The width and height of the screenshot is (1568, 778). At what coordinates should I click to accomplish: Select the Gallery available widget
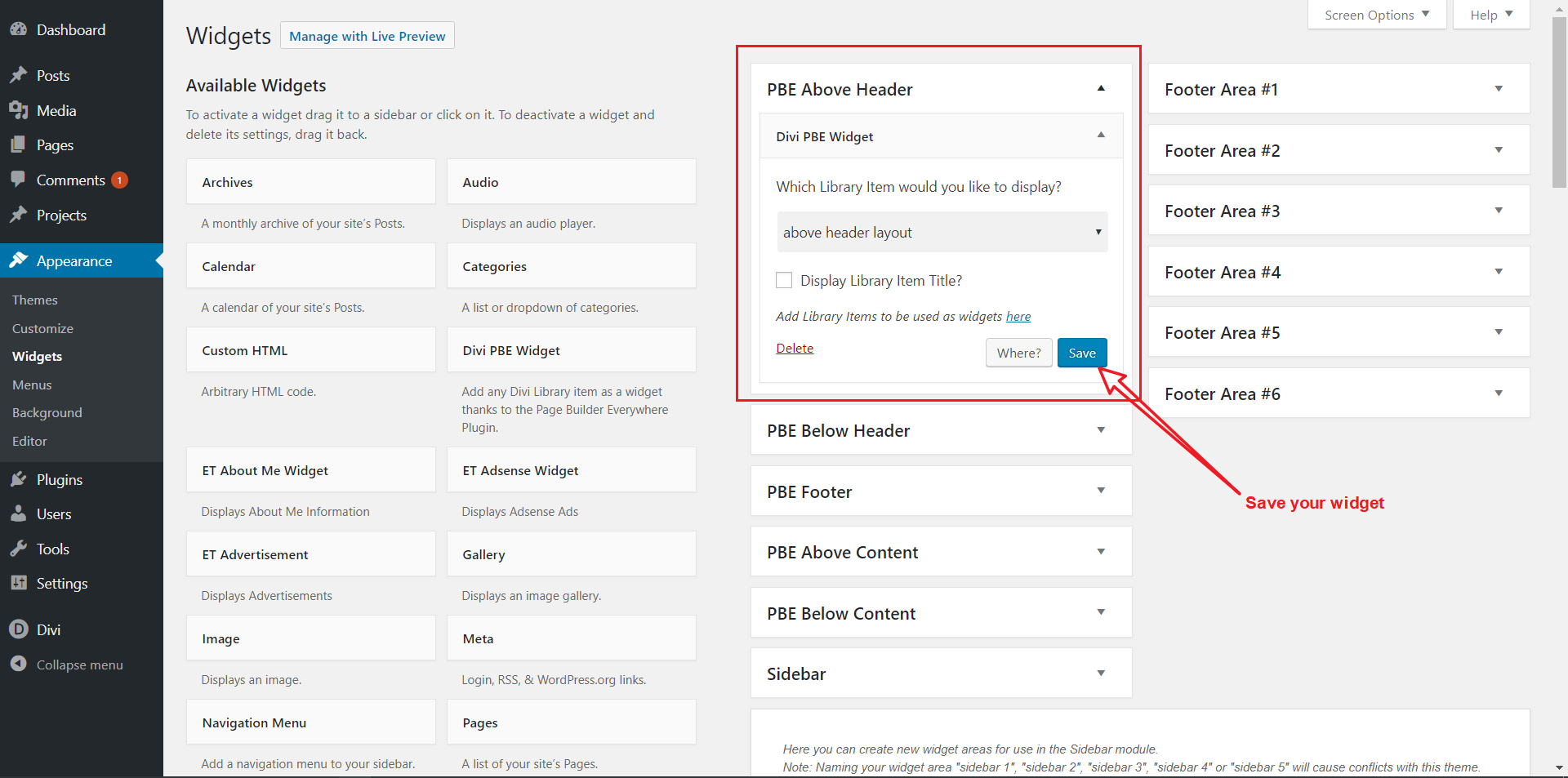click(x=572, y=554)
